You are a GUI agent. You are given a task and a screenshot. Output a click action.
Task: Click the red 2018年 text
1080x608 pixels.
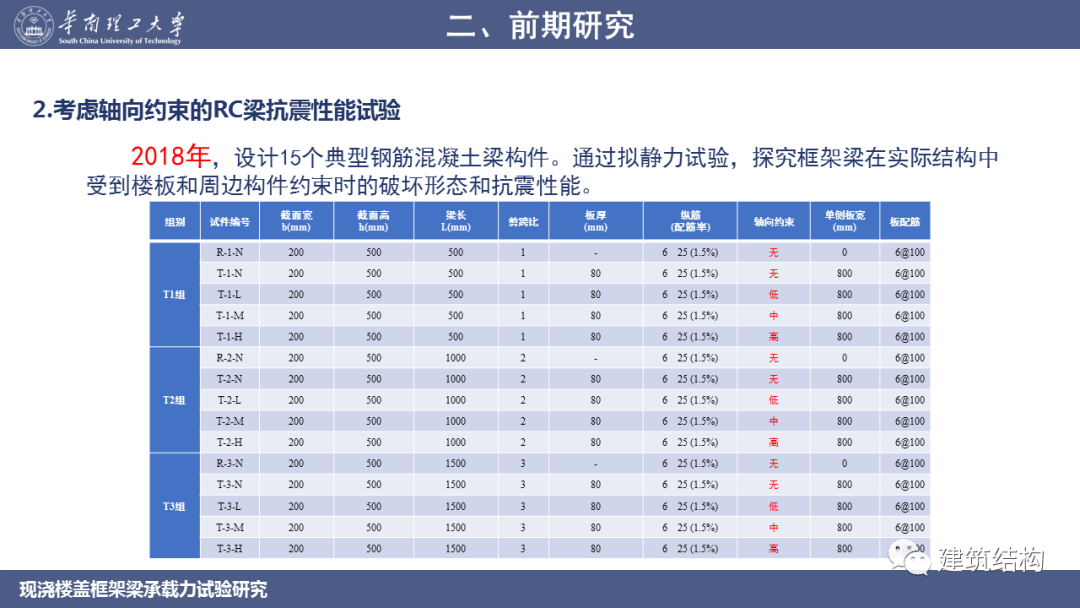(170, 157)
